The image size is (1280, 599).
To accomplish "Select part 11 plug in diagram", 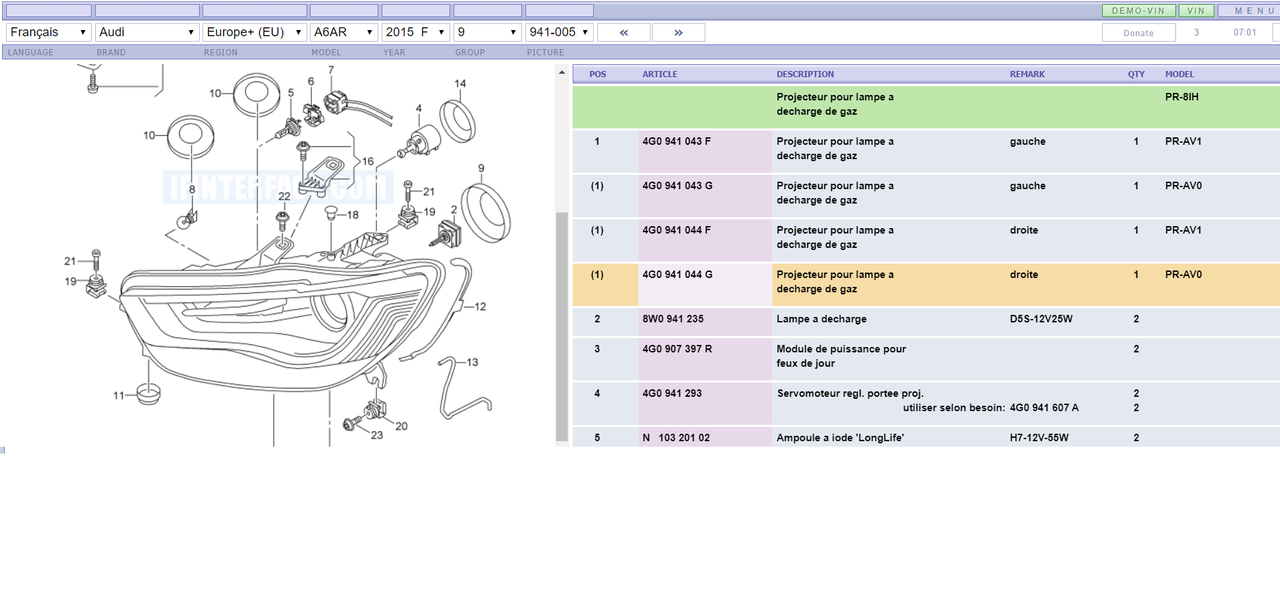I will [148, 393].
